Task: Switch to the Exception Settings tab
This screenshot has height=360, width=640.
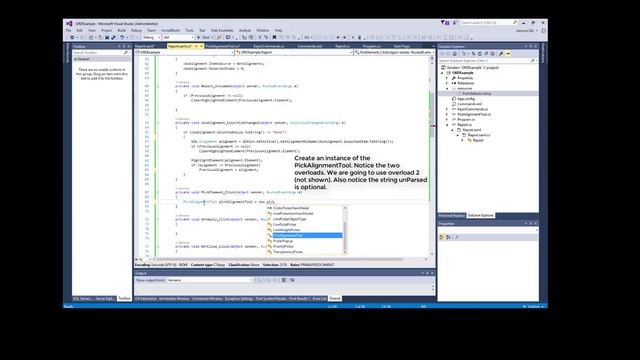Action: 239,298
